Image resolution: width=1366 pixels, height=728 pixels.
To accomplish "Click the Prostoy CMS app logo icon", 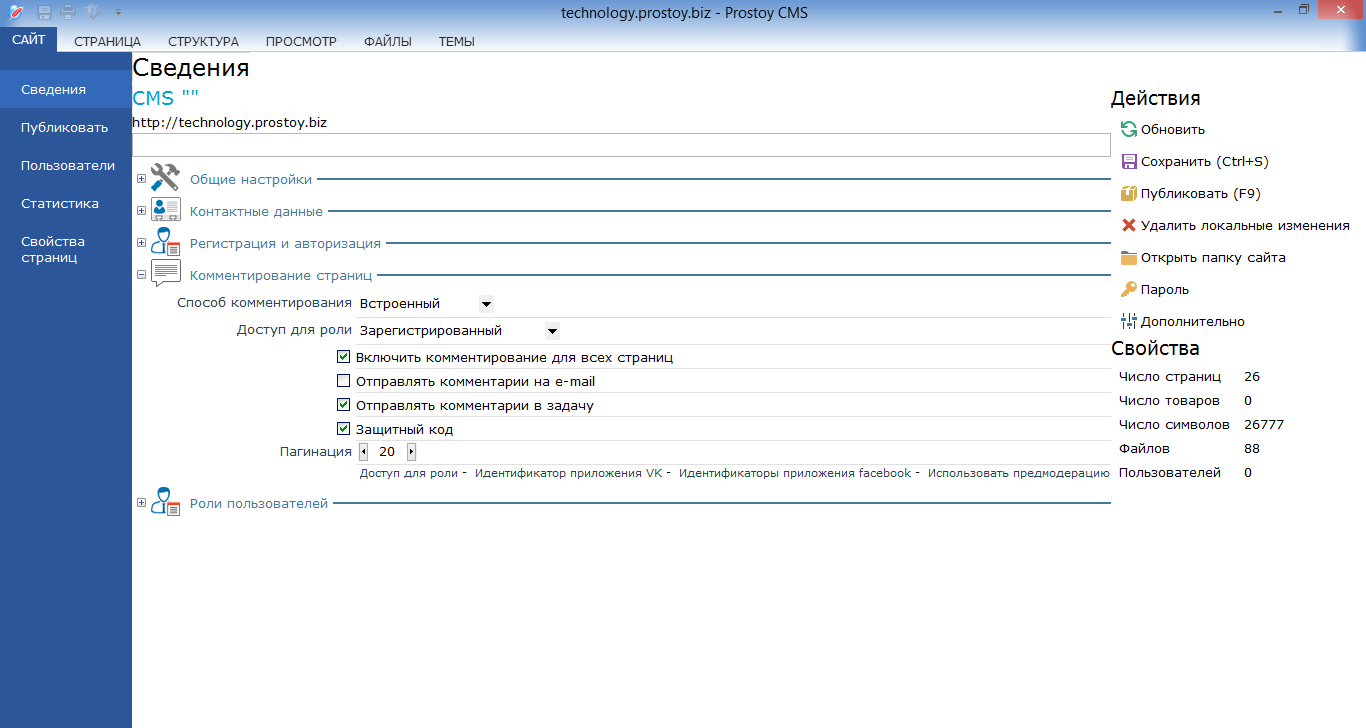I will [15, 12].
